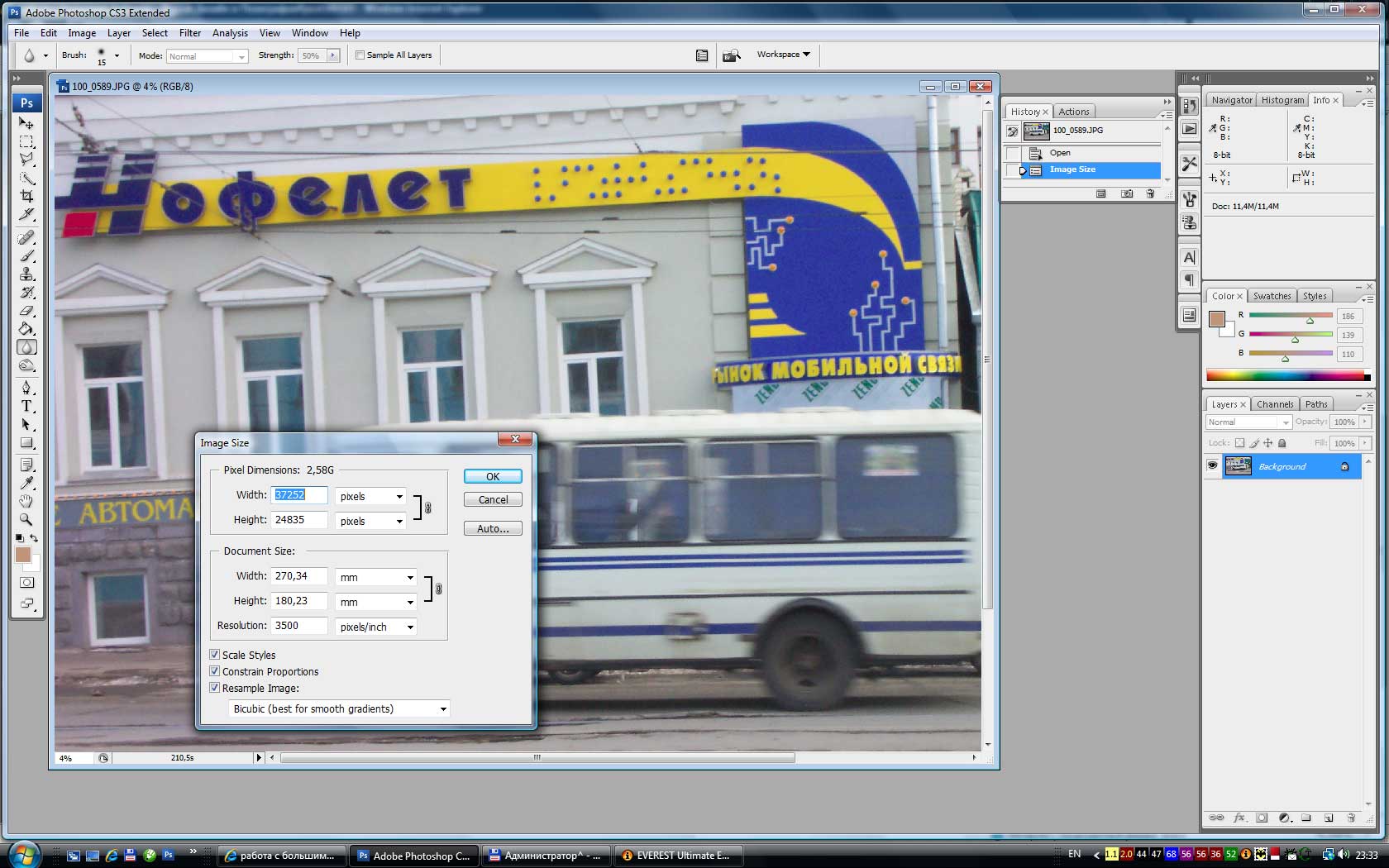Viewport: 1389px width, 868px height.
Task: Toggle Scale Styles checkbox
Action: [x=215, y=655]
